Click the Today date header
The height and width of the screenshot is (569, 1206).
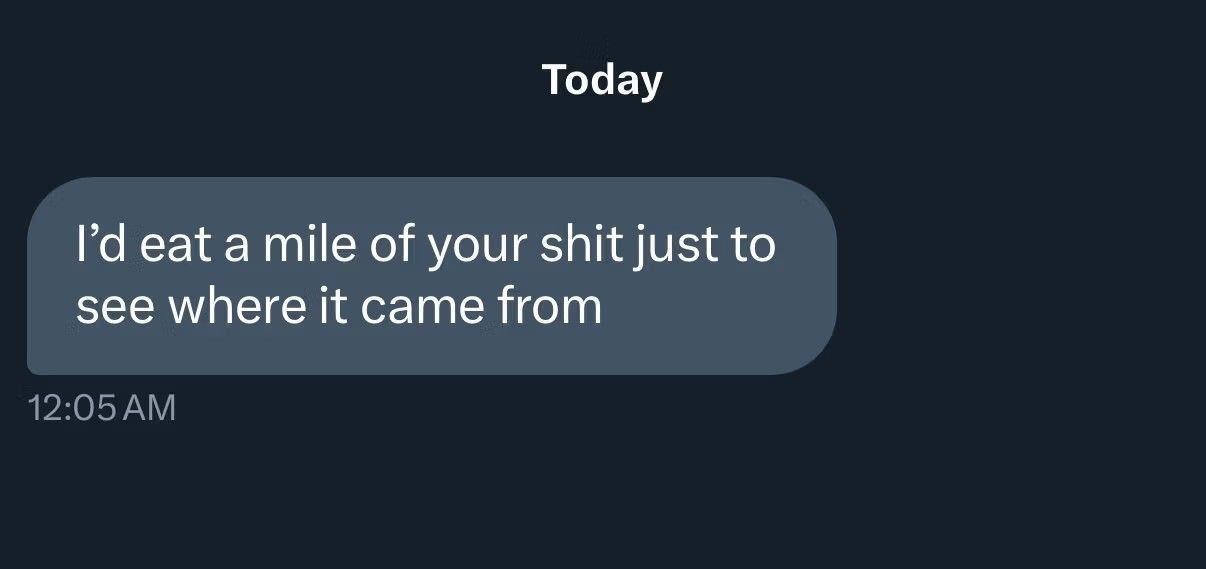tap(602, 80)
